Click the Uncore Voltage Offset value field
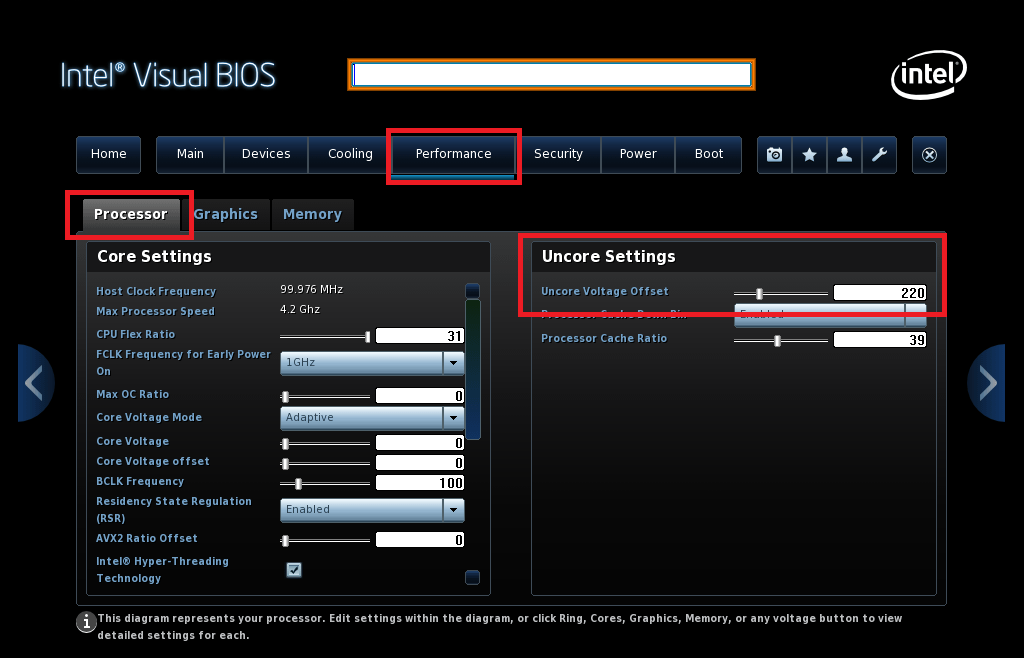This screenshot has width=1024, height=658. [880, 293]
